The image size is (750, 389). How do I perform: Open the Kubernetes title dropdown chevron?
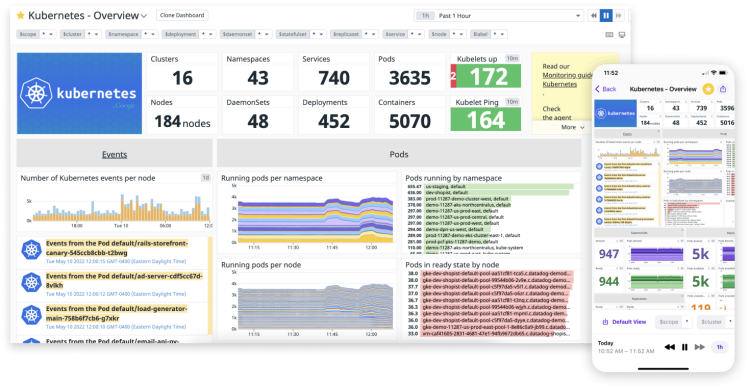[x=144, y=16]
